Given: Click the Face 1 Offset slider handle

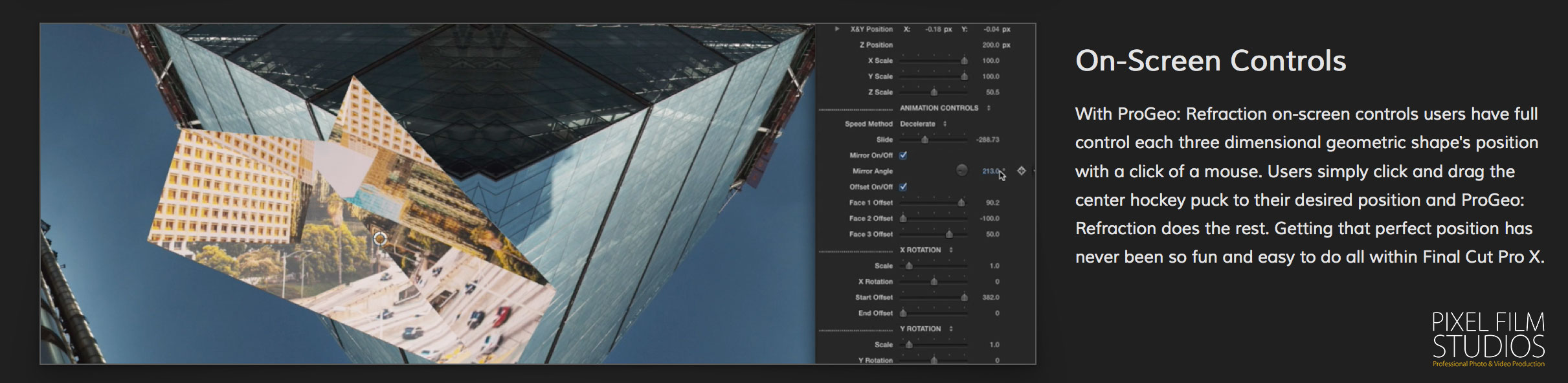Looking at the screenshot, I should [961, 203].
